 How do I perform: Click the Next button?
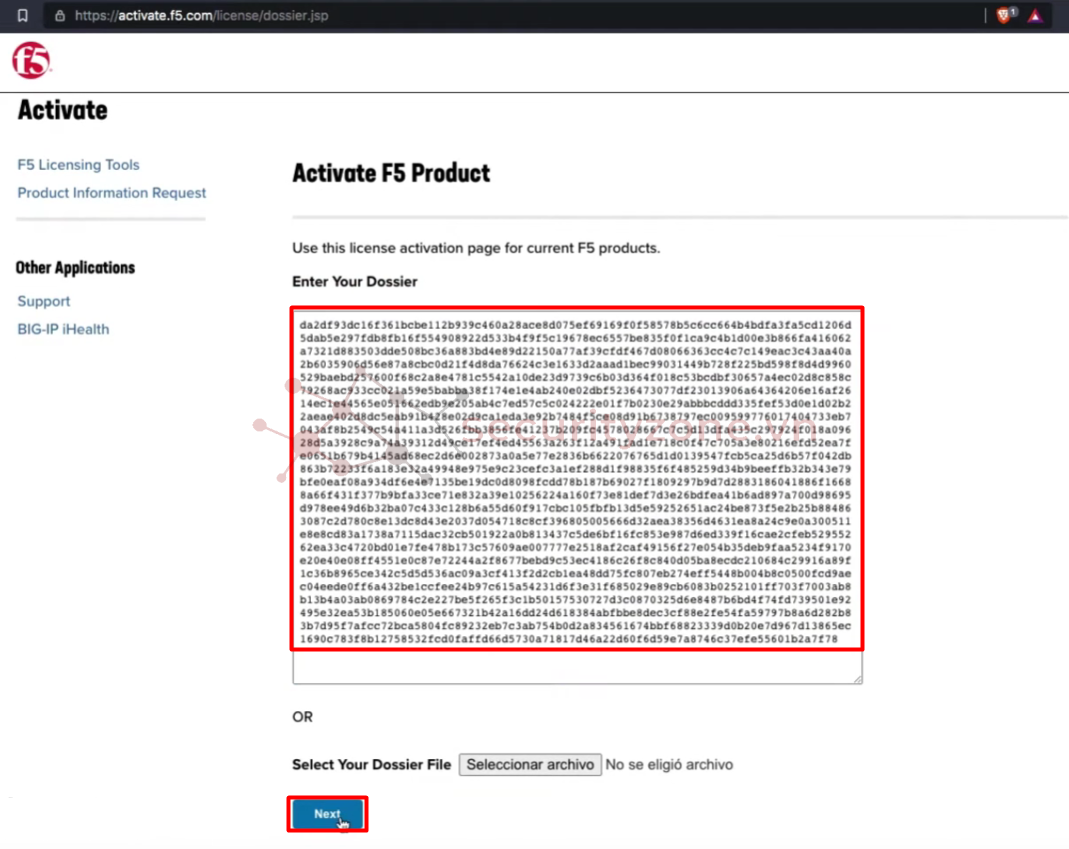[x=327, y=814]
